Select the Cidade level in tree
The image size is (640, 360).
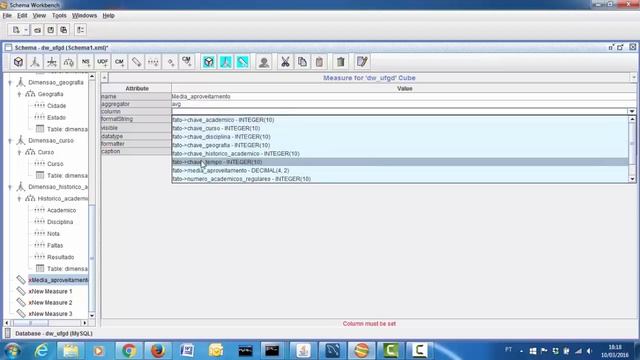[x=56, y=106]
